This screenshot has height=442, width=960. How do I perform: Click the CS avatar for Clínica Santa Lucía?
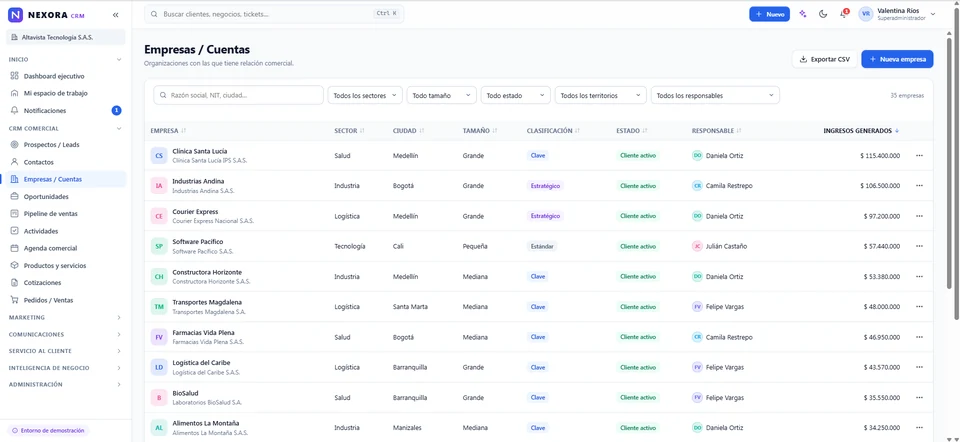point(159,155)
